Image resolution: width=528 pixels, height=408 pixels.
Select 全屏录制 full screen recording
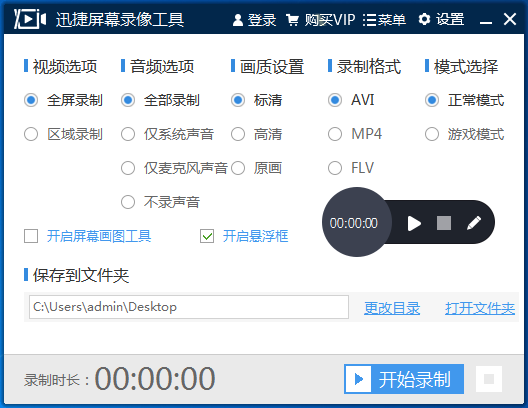point(63,100)
